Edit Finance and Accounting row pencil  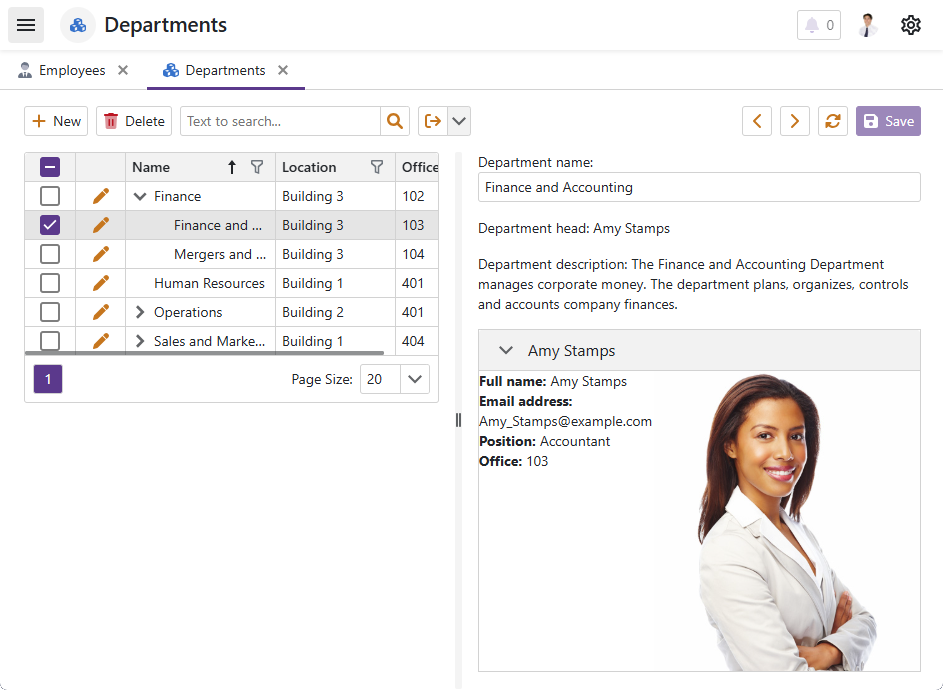[x=101, y=225]
